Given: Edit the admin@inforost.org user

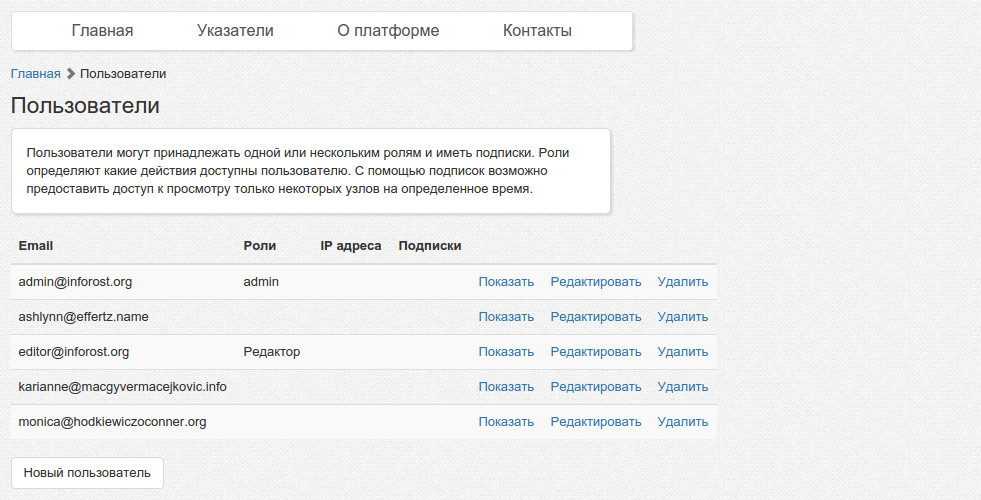Looking at the screenshot, I should 595,282.
